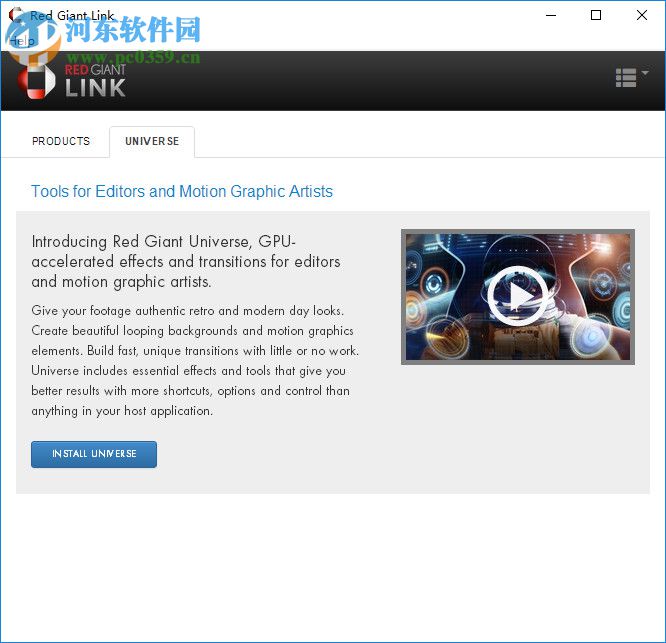Click the Install Universe button
666x643 pixels.
(x=94, y=454)
